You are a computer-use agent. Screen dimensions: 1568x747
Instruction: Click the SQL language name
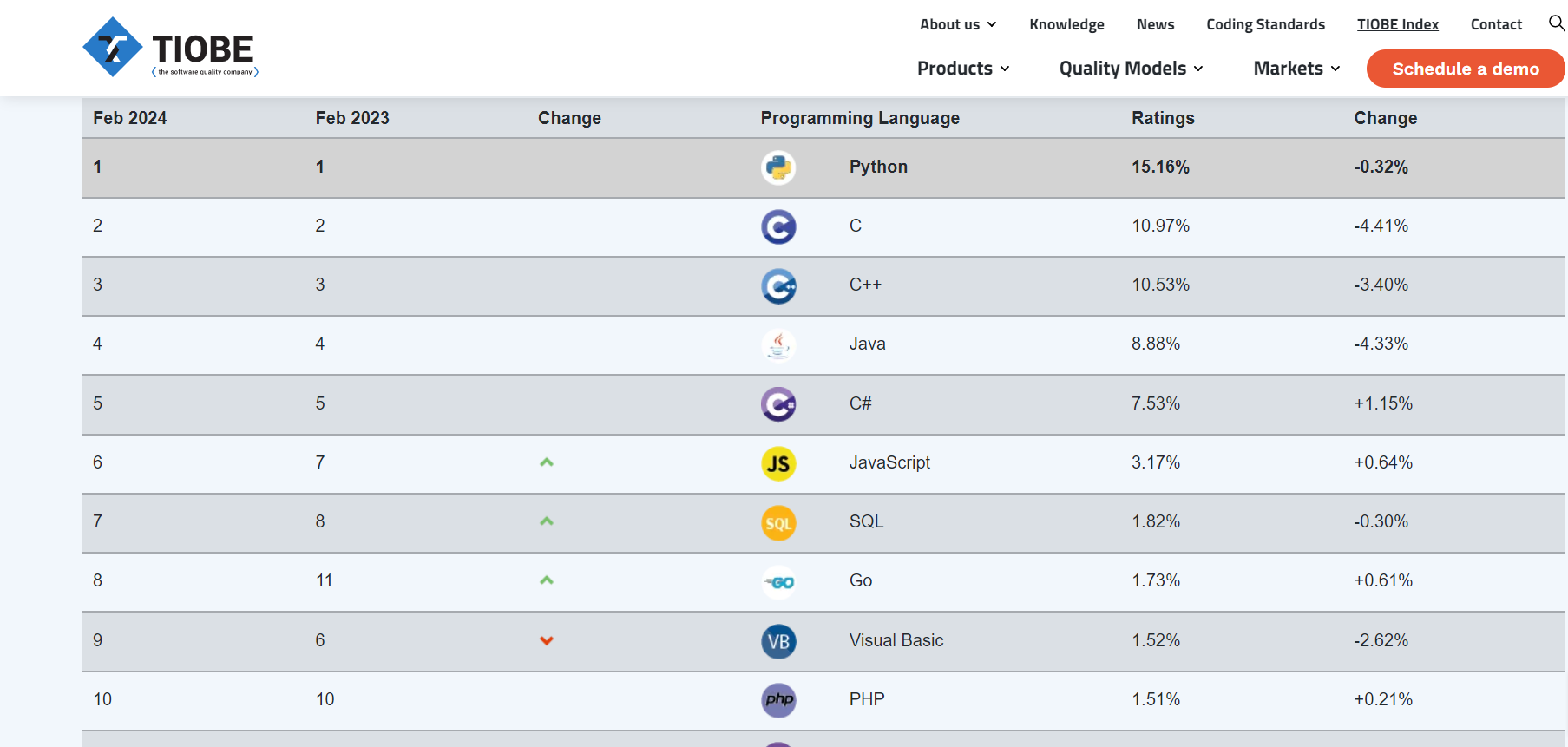pyautogui.click(x=866, y=521)
